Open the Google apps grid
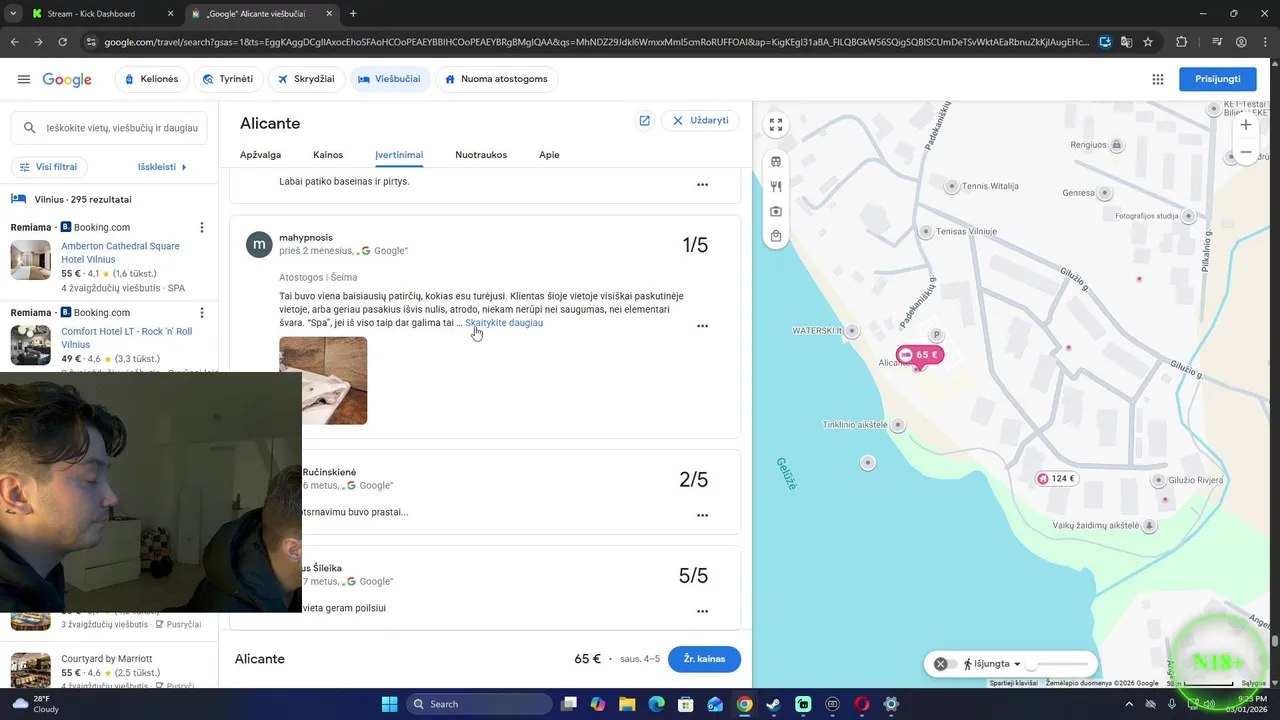 pyautogui.click(x=1158, y=79)
